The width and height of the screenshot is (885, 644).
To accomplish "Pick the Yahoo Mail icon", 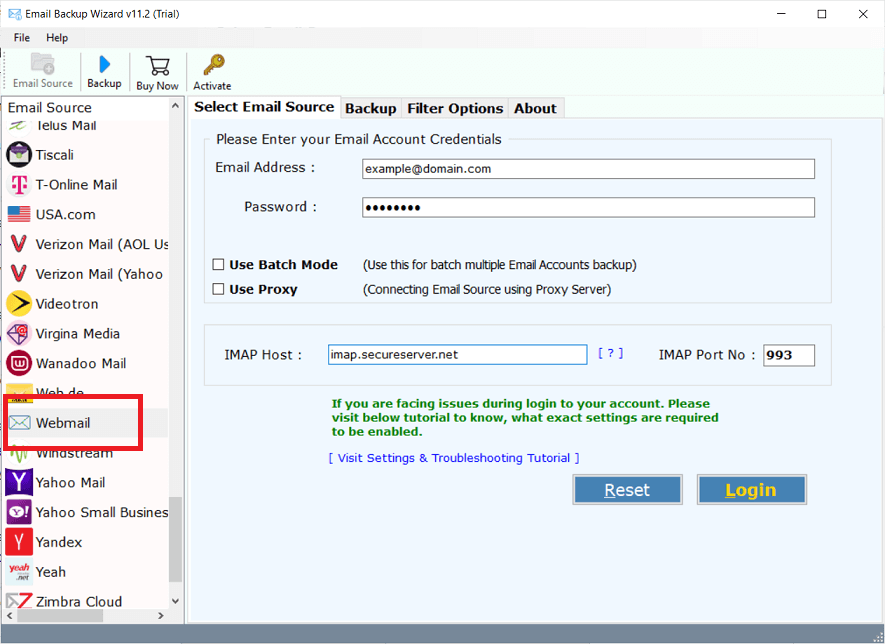I will click(19, 482).
